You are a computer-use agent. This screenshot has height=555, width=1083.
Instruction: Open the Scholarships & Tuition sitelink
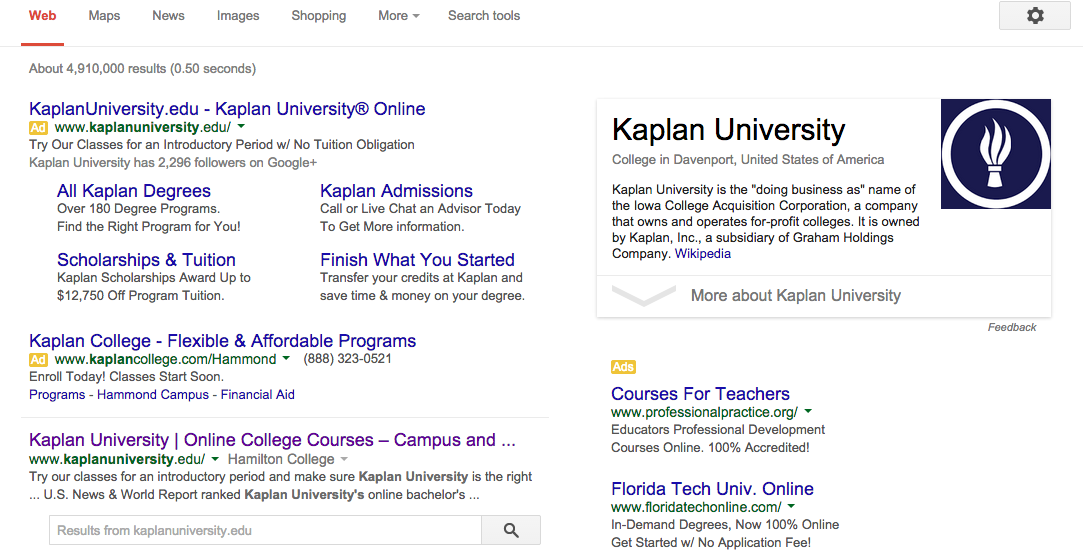pyautogui.click(x=146, y=260)
